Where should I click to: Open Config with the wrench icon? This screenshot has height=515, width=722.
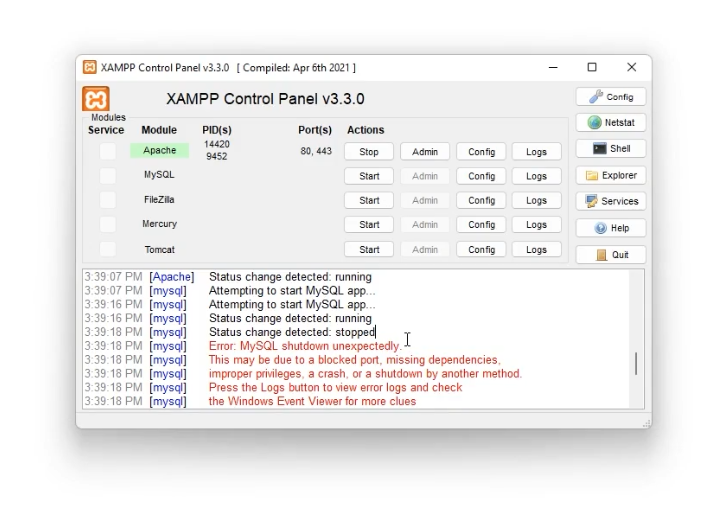[x=610, y=97]
